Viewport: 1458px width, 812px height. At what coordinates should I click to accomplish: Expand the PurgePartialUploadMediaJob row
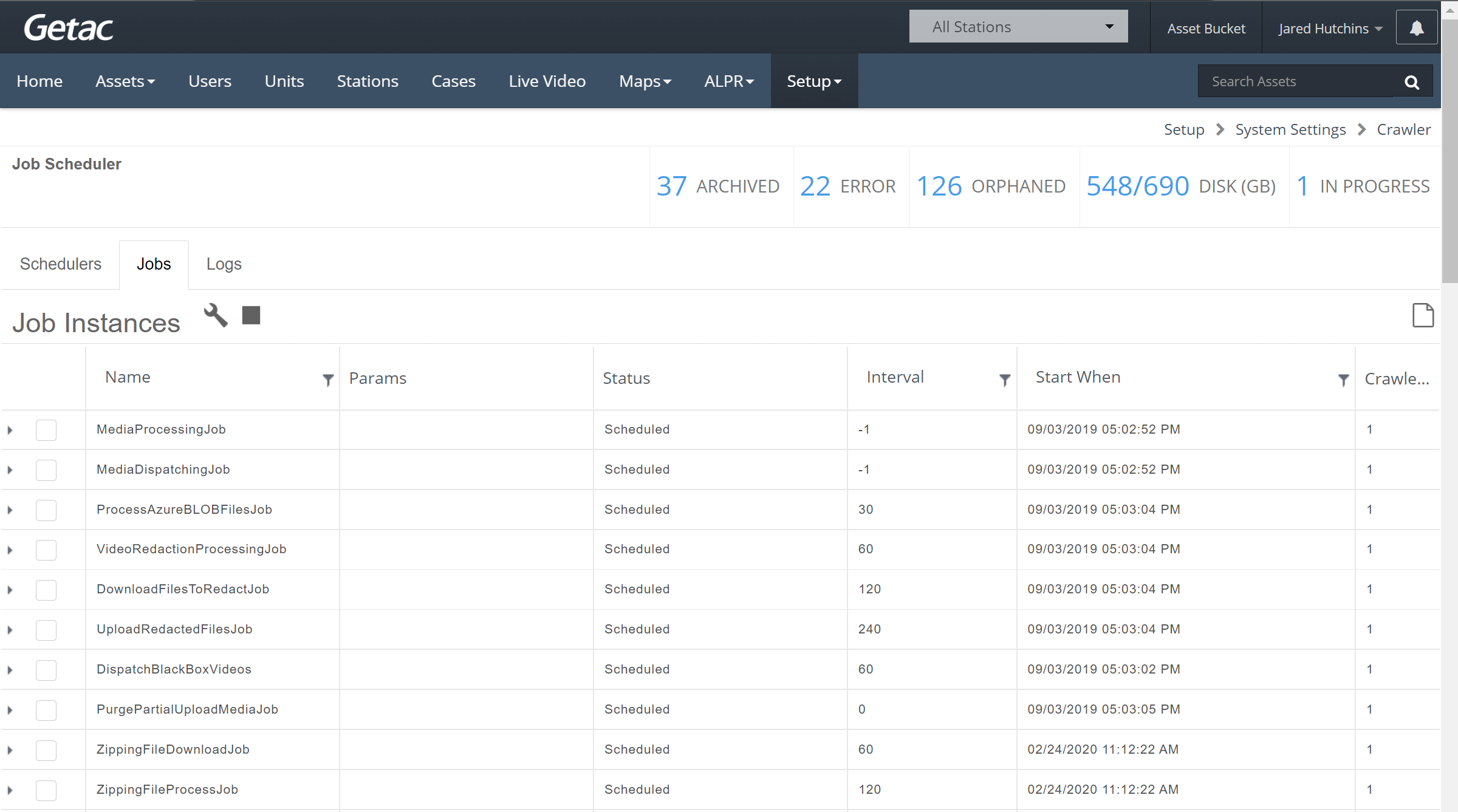click(x=10, y=710)
